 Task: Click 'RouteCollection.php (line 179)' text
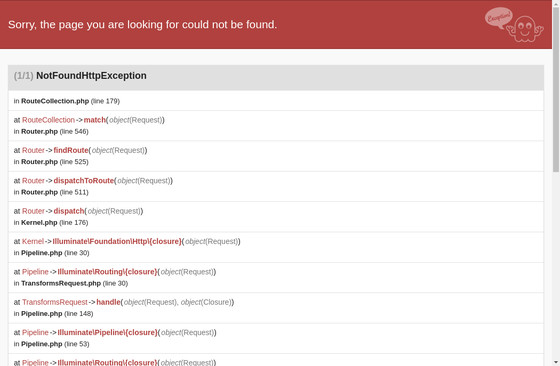tap(70, 101)
